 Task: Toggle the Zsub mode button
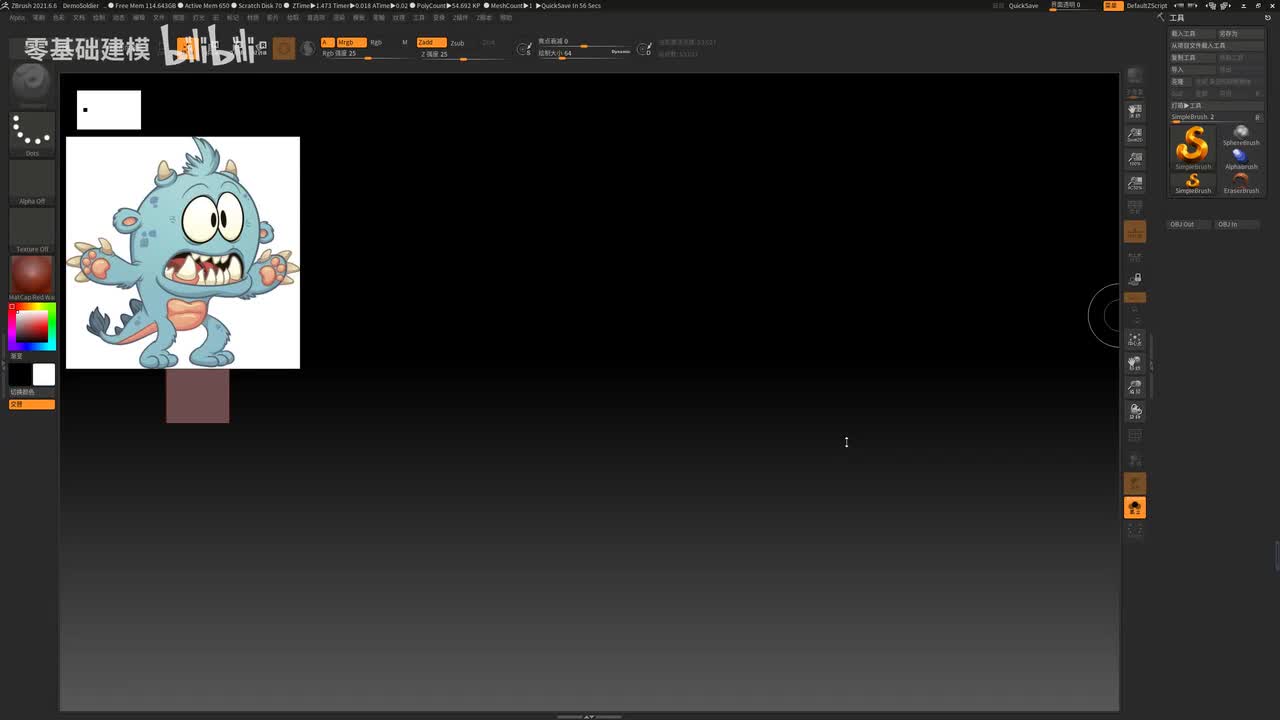pyautogui.click(x=457, y=43)
